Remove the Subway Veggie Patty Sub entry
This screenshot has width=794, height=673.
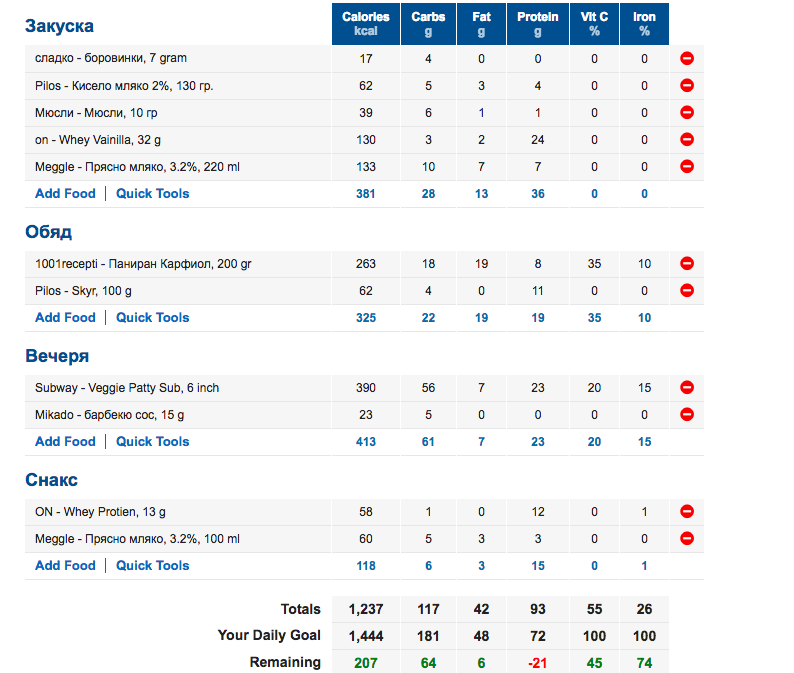point(687,388)
